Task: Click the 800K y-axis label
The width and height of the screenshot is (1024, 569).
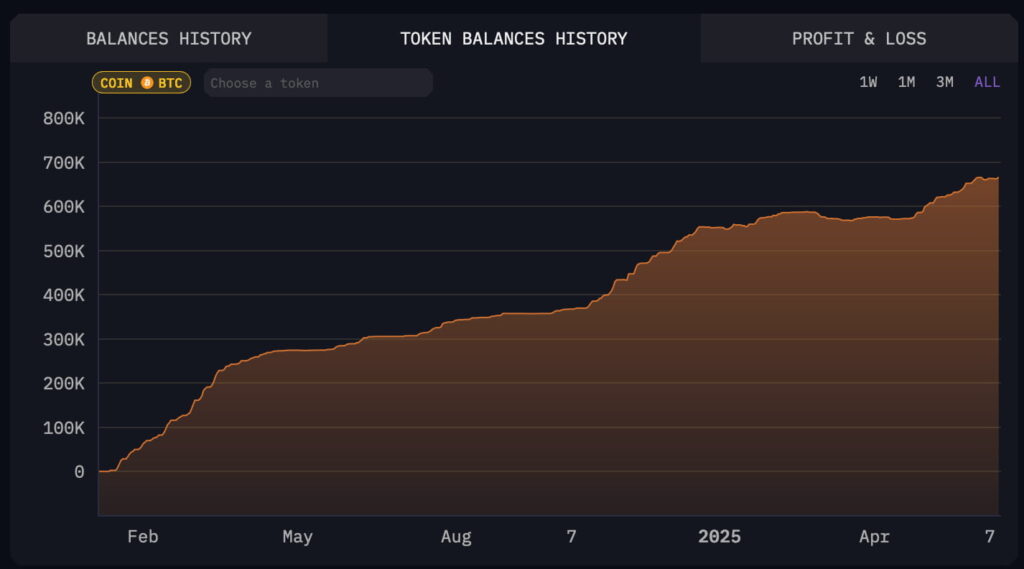Action: [63, 118]
